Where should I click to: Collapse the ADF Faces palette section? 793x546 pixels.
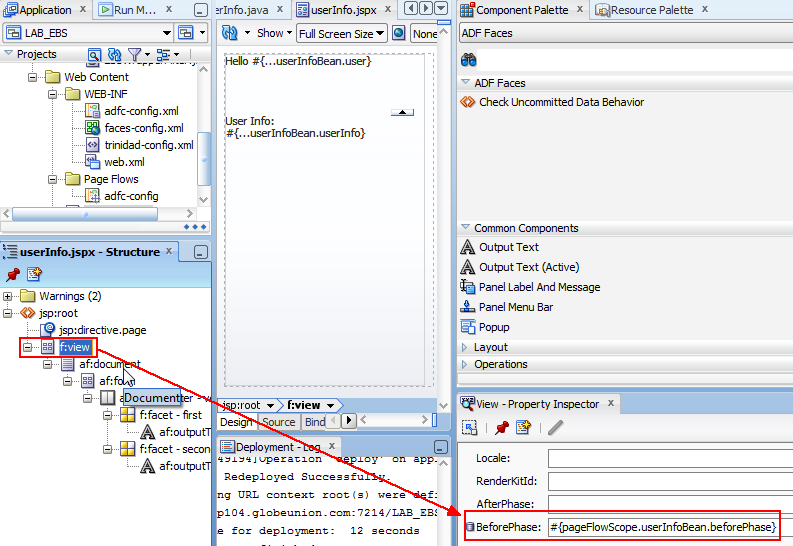[465, 82]
